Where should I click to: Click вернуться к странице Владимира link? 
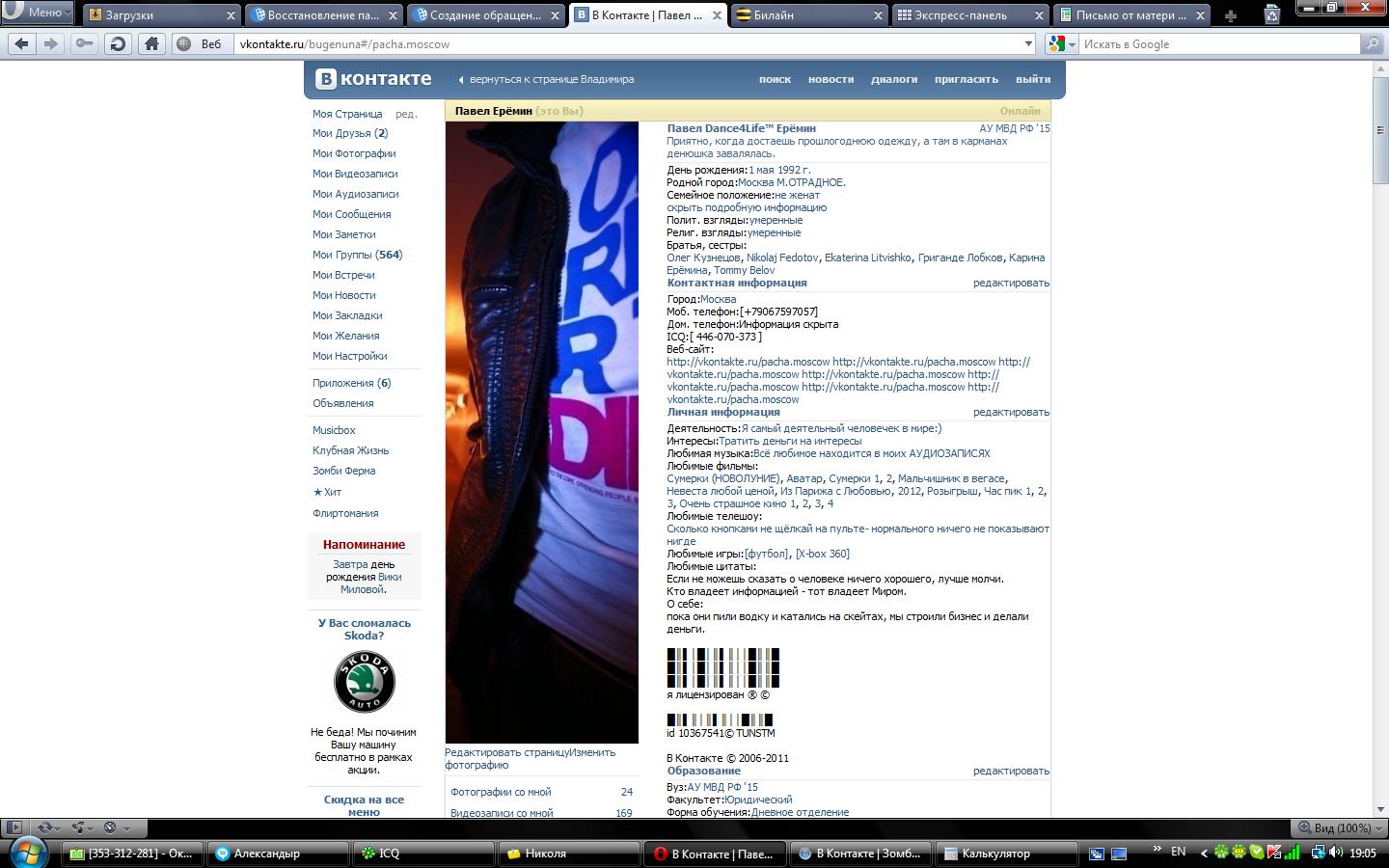pos(552,79)
